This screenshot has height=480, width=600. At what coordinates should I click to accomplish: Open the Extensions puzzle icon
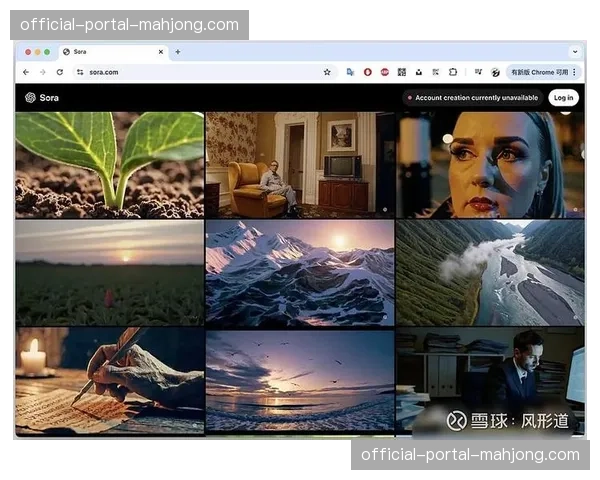click(453, 72)
